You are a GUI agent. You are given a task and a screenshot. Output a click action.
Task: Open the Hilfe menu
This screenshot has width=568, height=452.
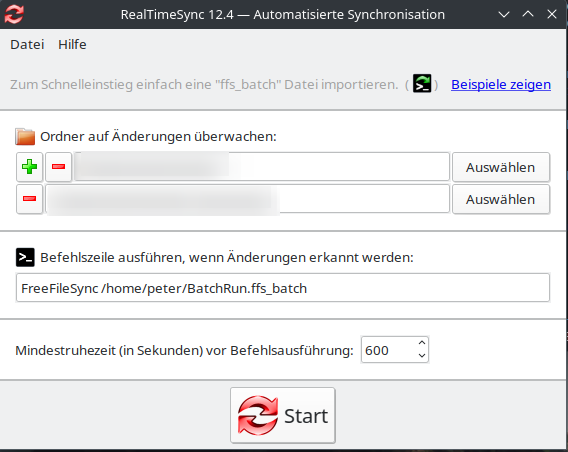72,45
